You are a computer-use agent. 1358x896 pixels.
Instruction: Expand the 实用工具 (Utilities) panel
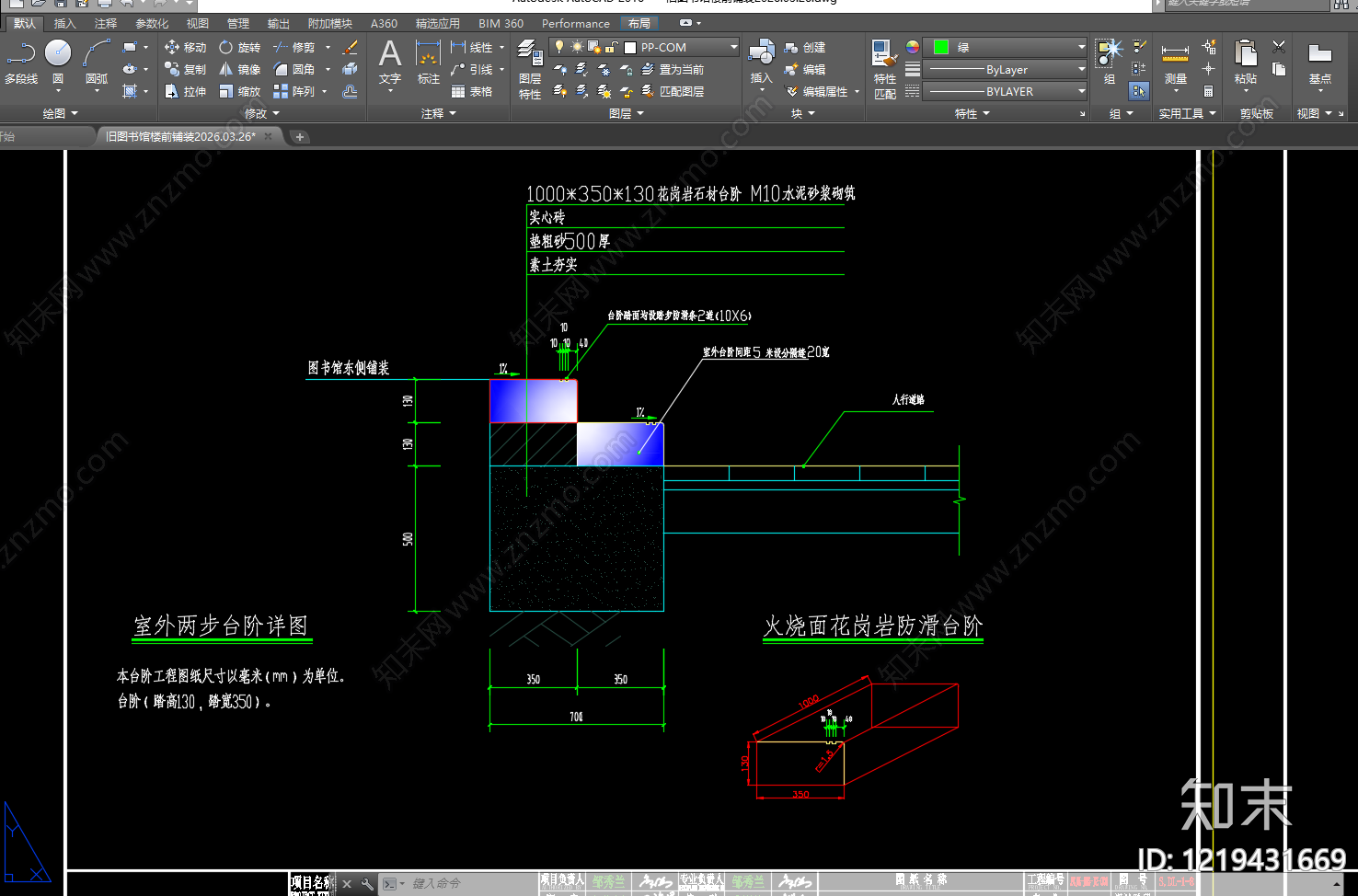point(1187,113)
